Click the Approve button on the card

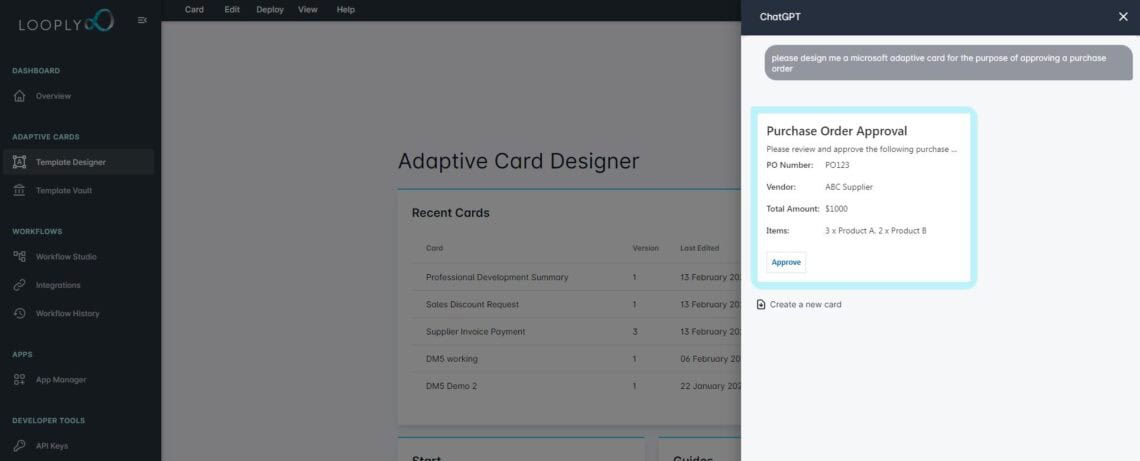click(786, 262)
